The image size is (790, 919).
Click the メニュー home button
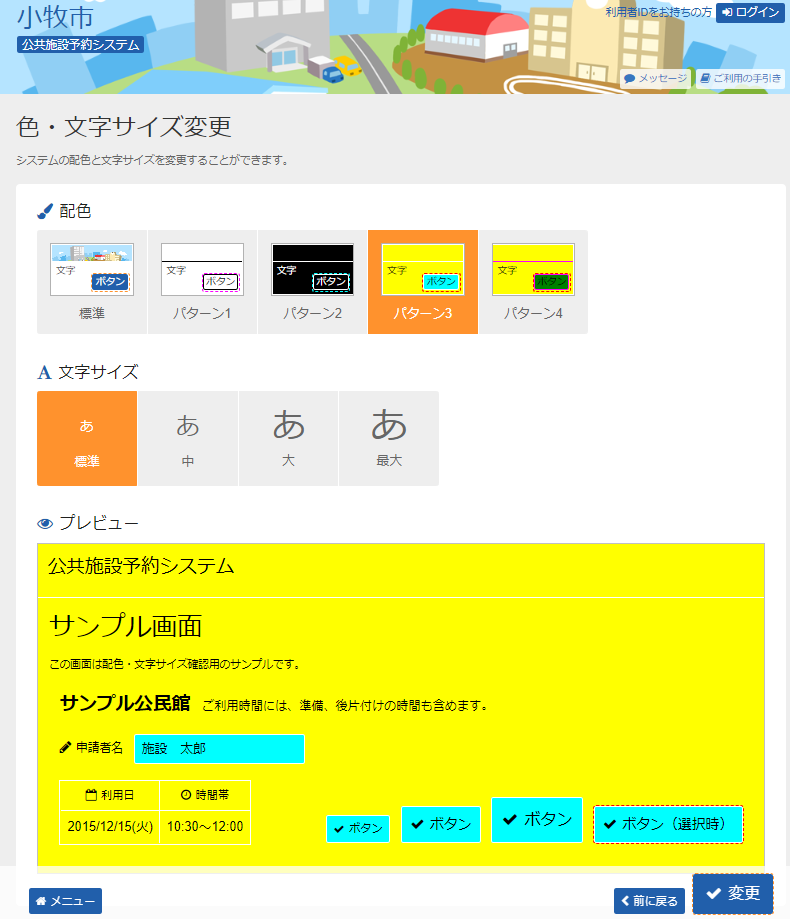point(66,901)
